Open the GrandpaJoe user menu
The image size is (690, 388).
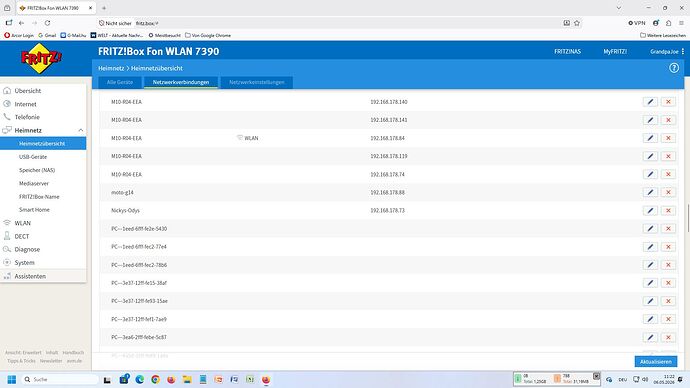point(667,51)
